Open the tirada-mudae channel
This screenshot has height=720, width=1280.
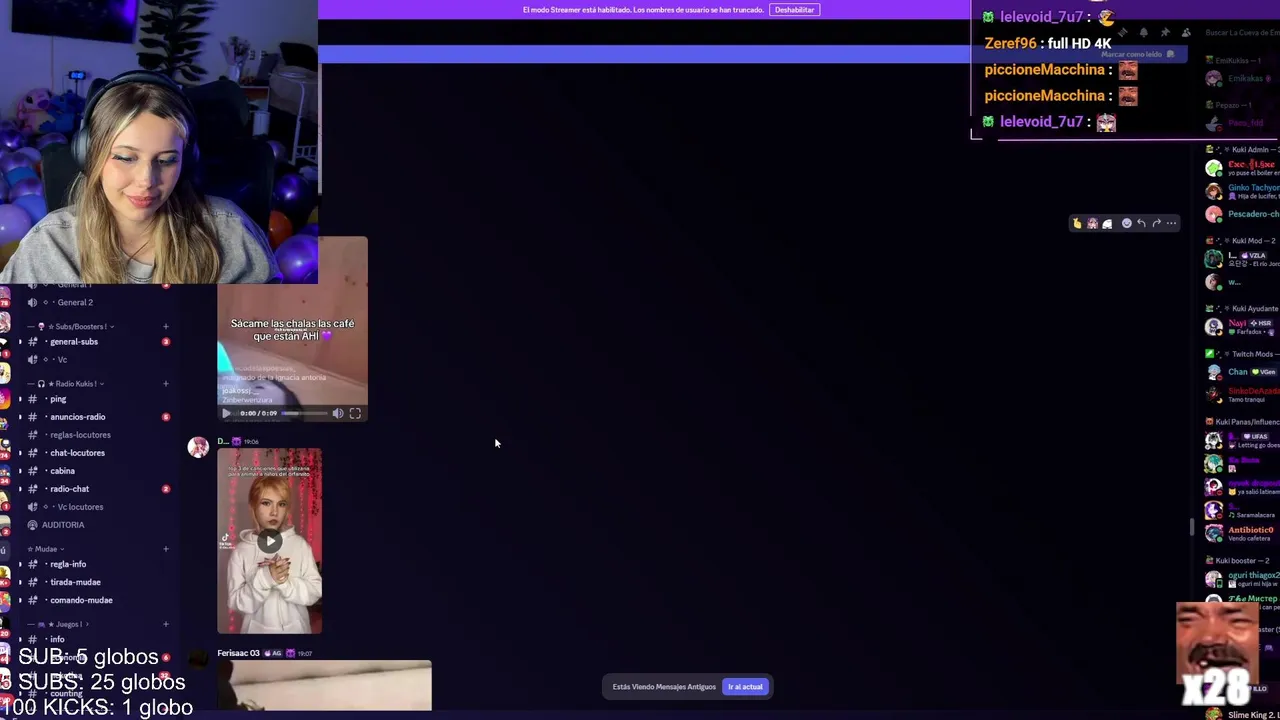pos(75,582)
